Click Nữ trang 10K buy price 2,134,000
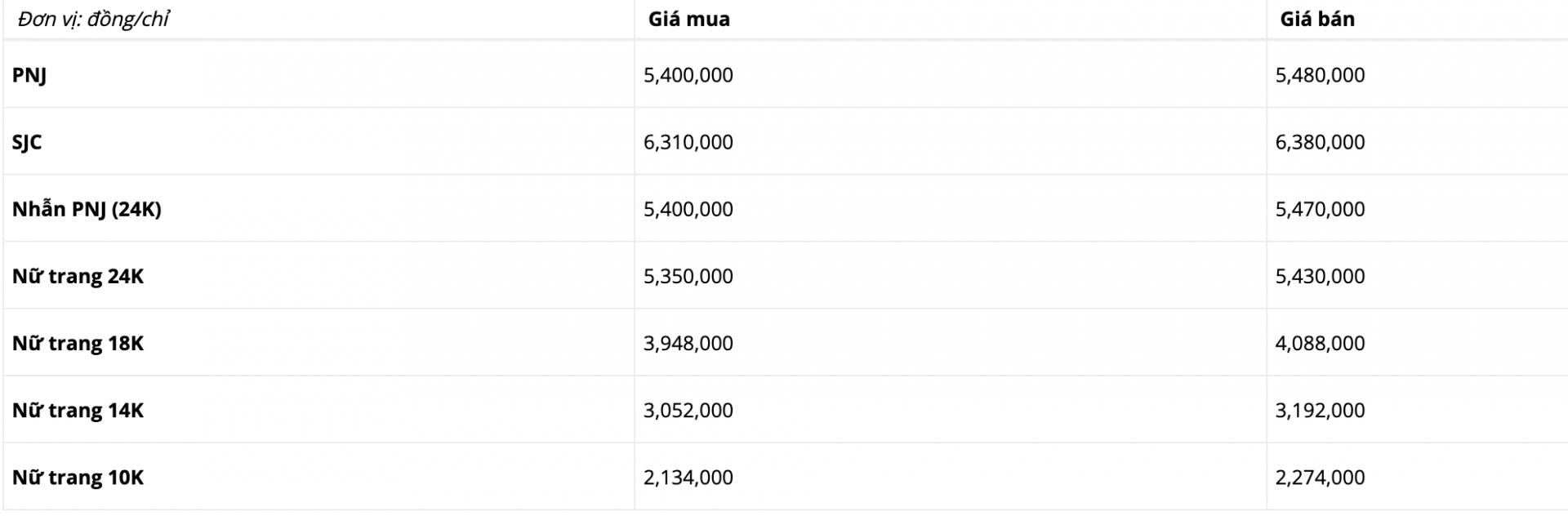 [688, 477]
